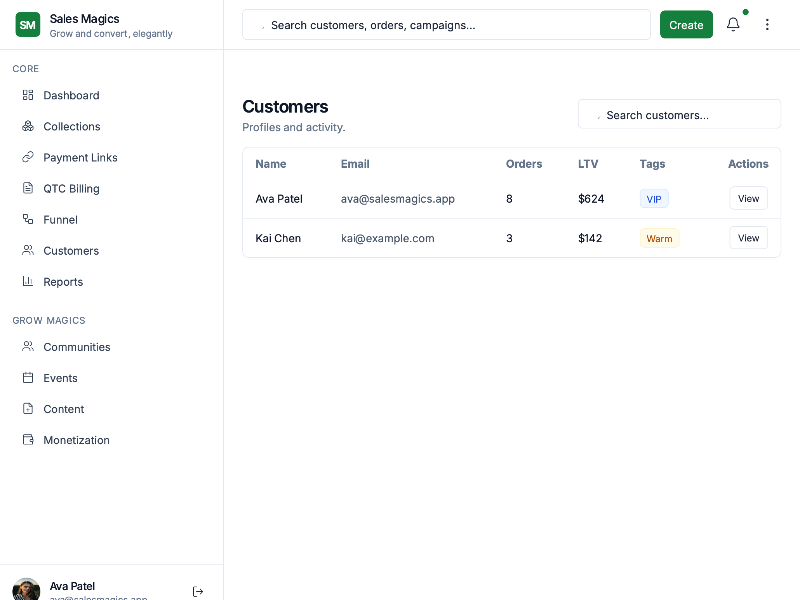Click the Customers people icon
The width and height of the screenshot is (800, 600).
28,250
